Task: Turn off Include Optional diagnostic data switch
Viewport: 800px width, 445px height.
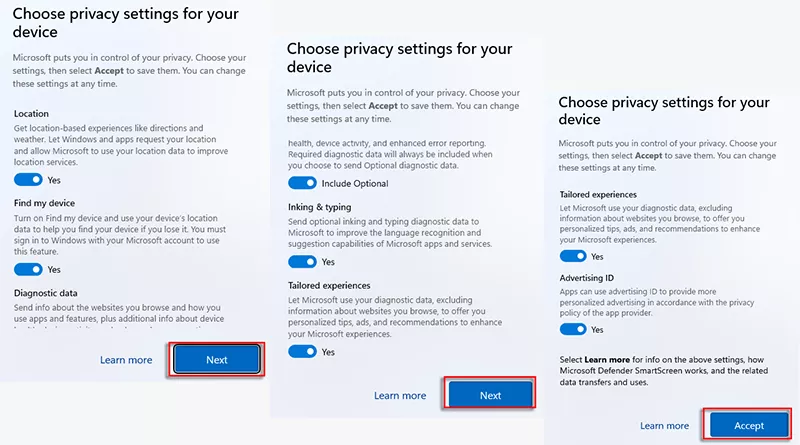Action: pyautogui.click(x=302, y=183)
